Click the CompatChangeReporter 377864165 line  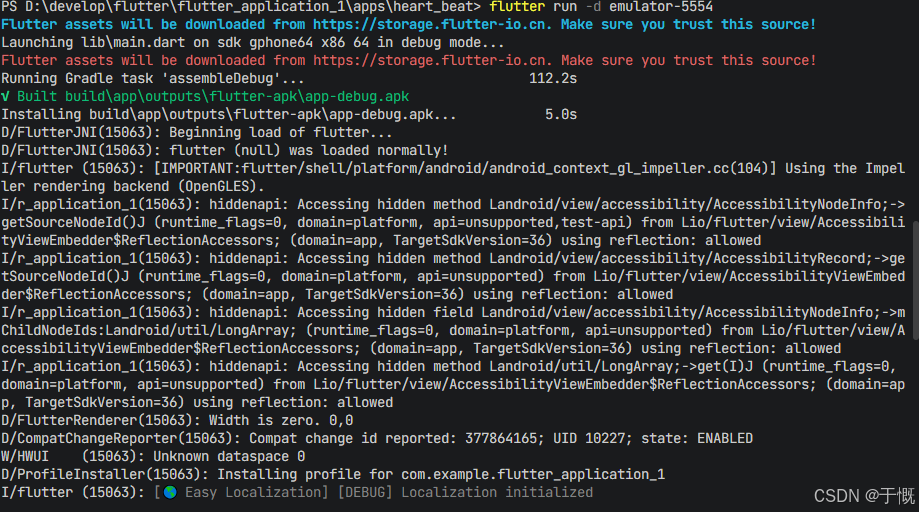point(377,439)
